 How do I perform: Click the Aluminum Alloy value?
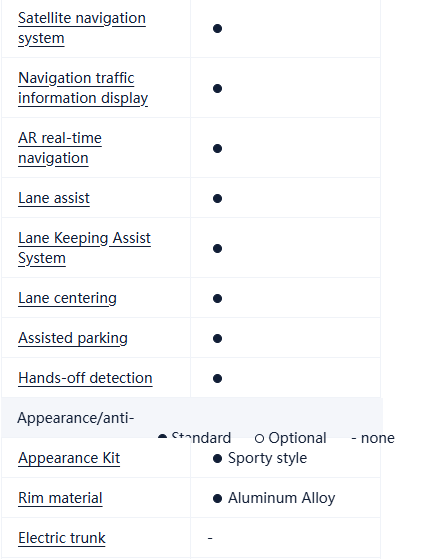tap(282, 498)
